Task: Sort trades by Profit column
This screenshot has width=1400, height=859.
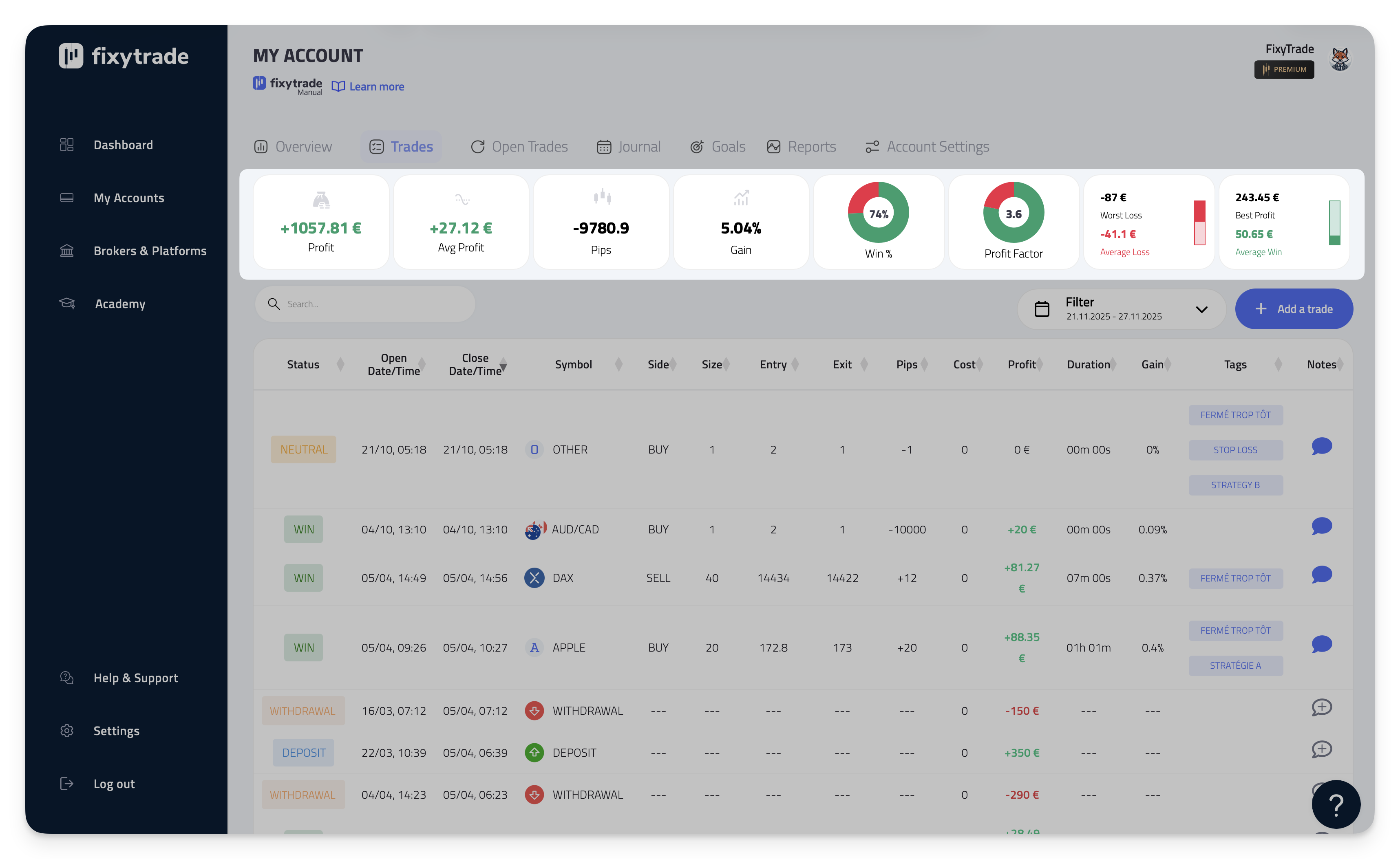Action: pos(1039,364)
